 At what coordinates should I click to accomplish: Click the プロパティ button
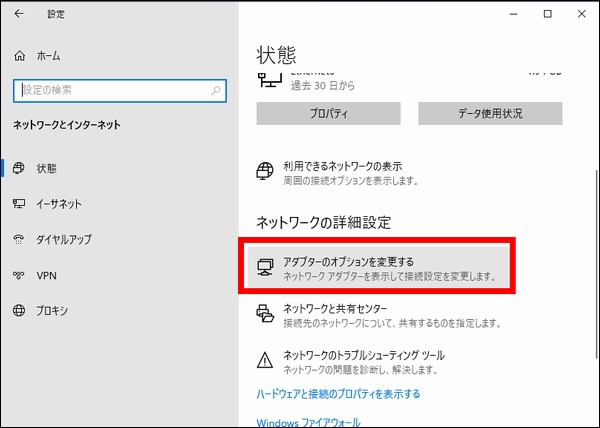(x=328, y=113)
